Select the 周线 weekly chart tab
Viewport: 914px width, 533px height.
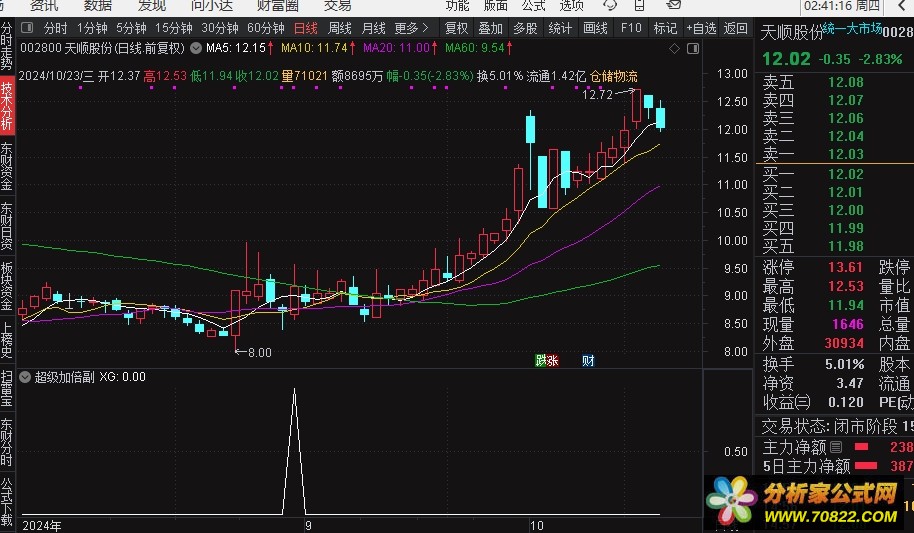[340, 28]
